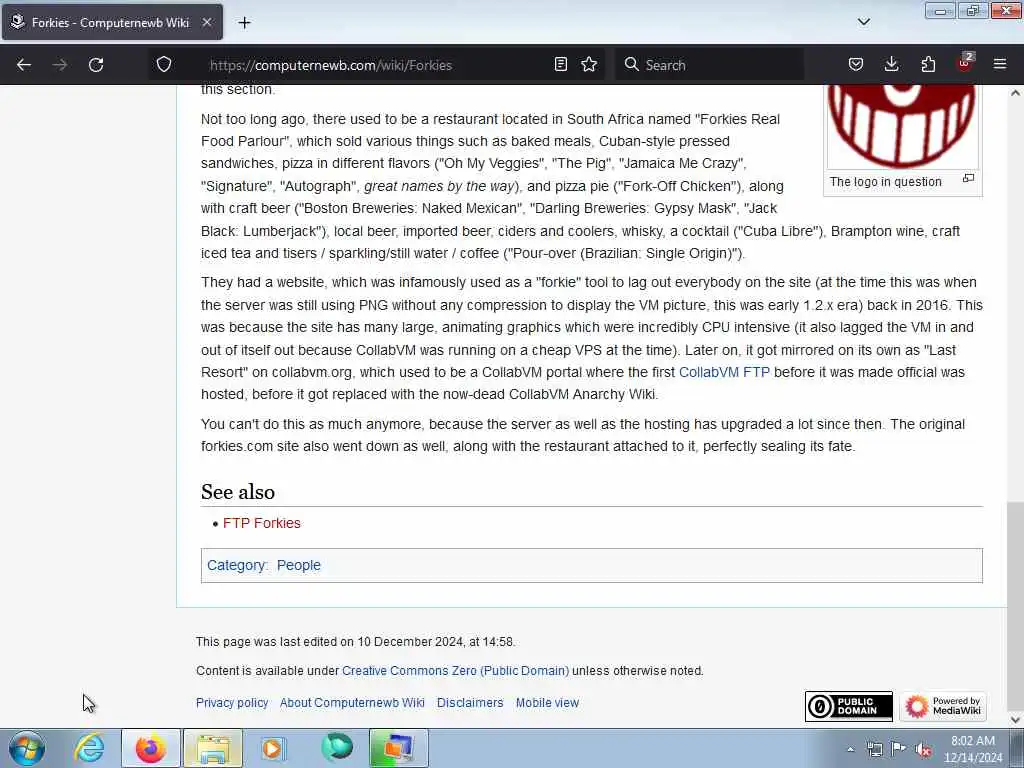
Task: Open a new tab with plus button
Action: 244,23
